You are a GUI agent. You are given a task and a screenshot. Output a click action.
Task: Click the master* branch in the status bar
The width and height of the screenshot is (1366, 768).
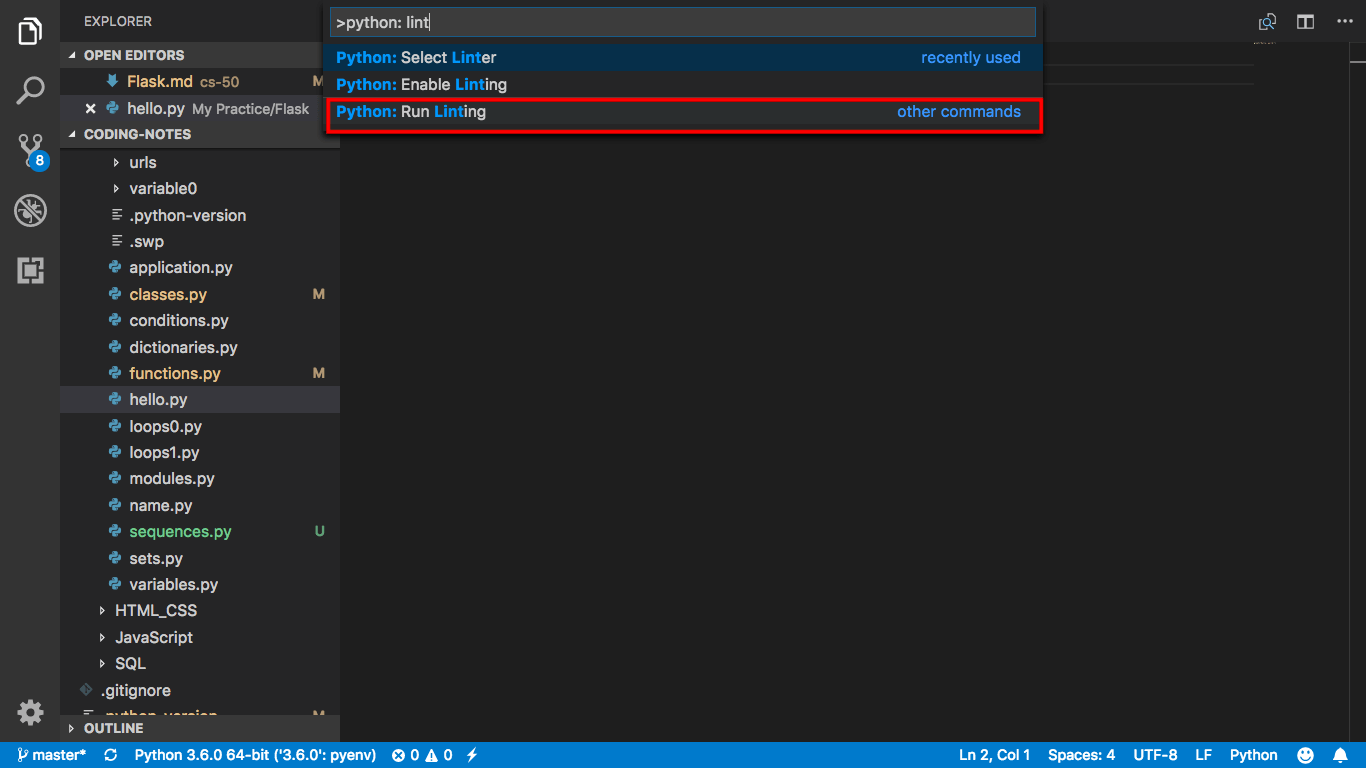(51, 755)
